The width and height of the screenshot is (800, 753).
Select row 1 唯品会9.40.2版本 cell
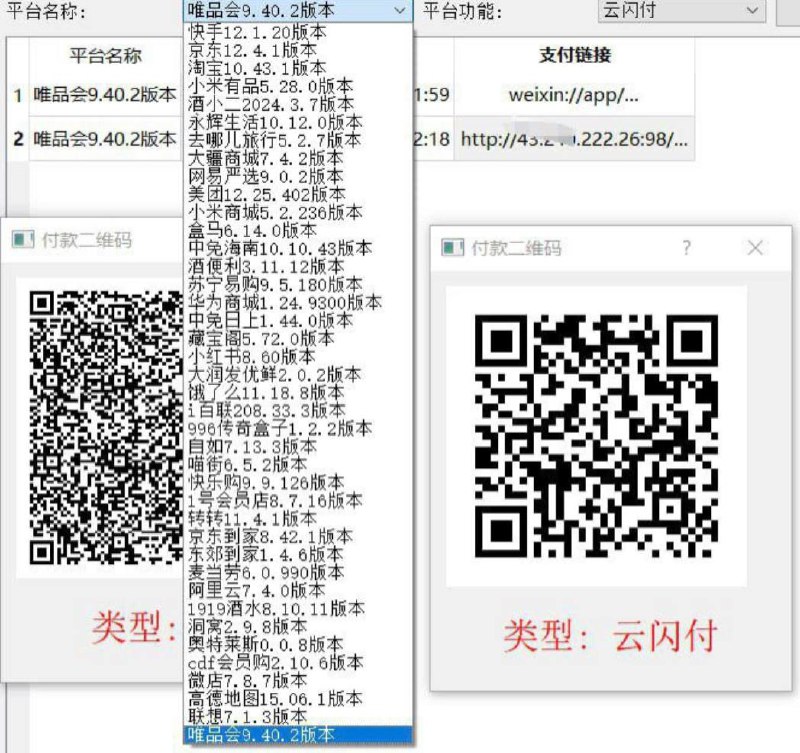click(105, 95)
